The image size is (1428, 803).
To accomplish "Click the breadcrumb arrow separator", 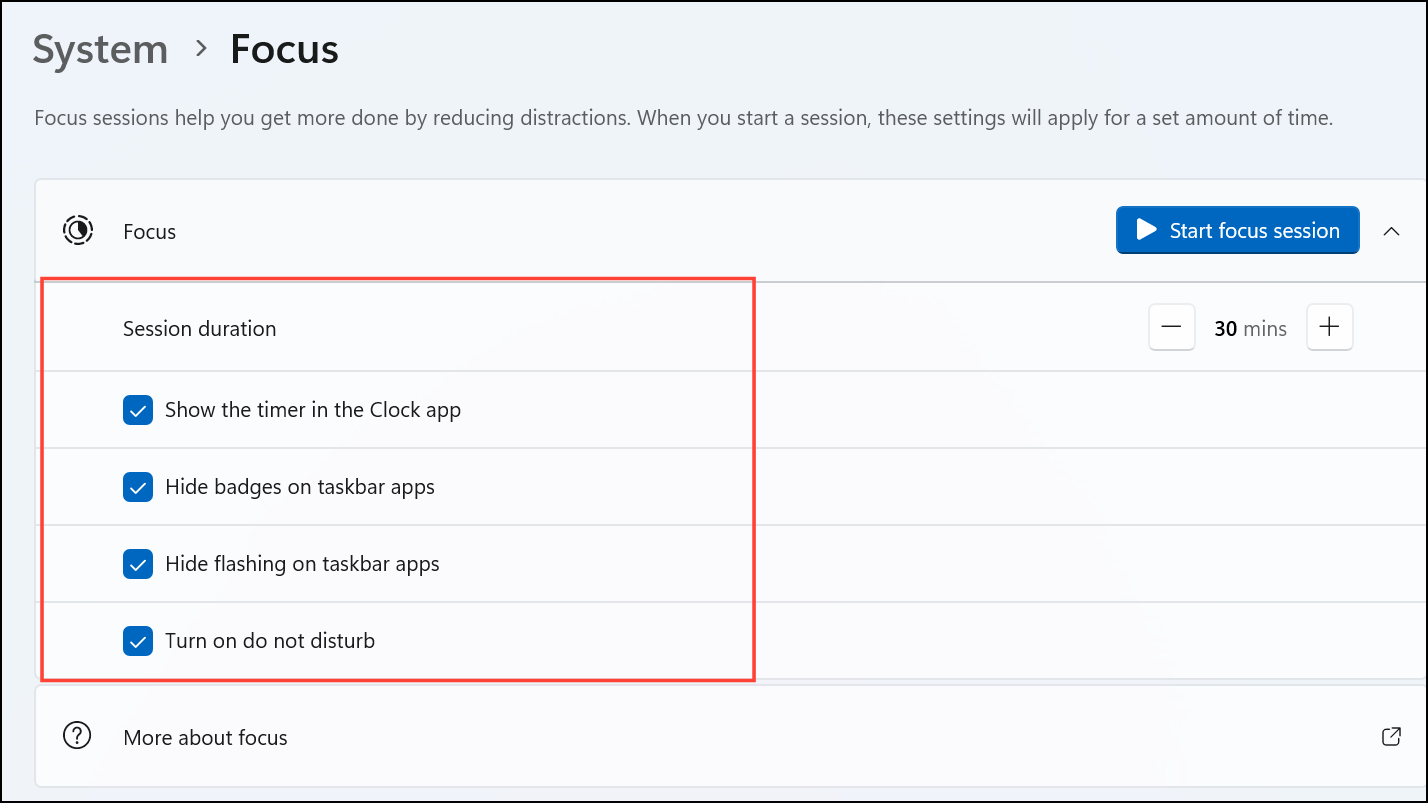I will (201, 48).
